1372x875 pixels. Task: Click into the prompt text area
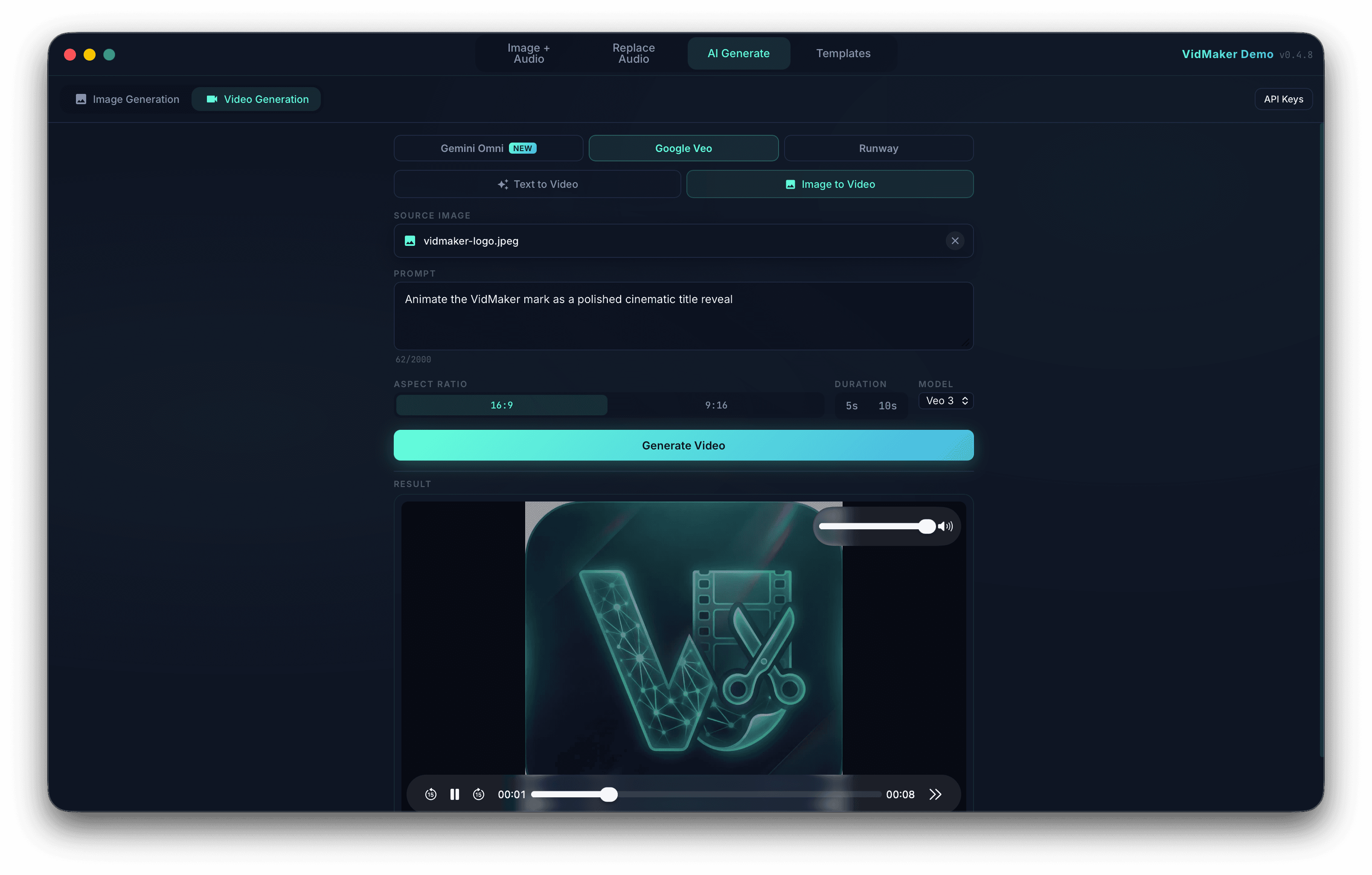pyautogui.click(x=683, y=316)
